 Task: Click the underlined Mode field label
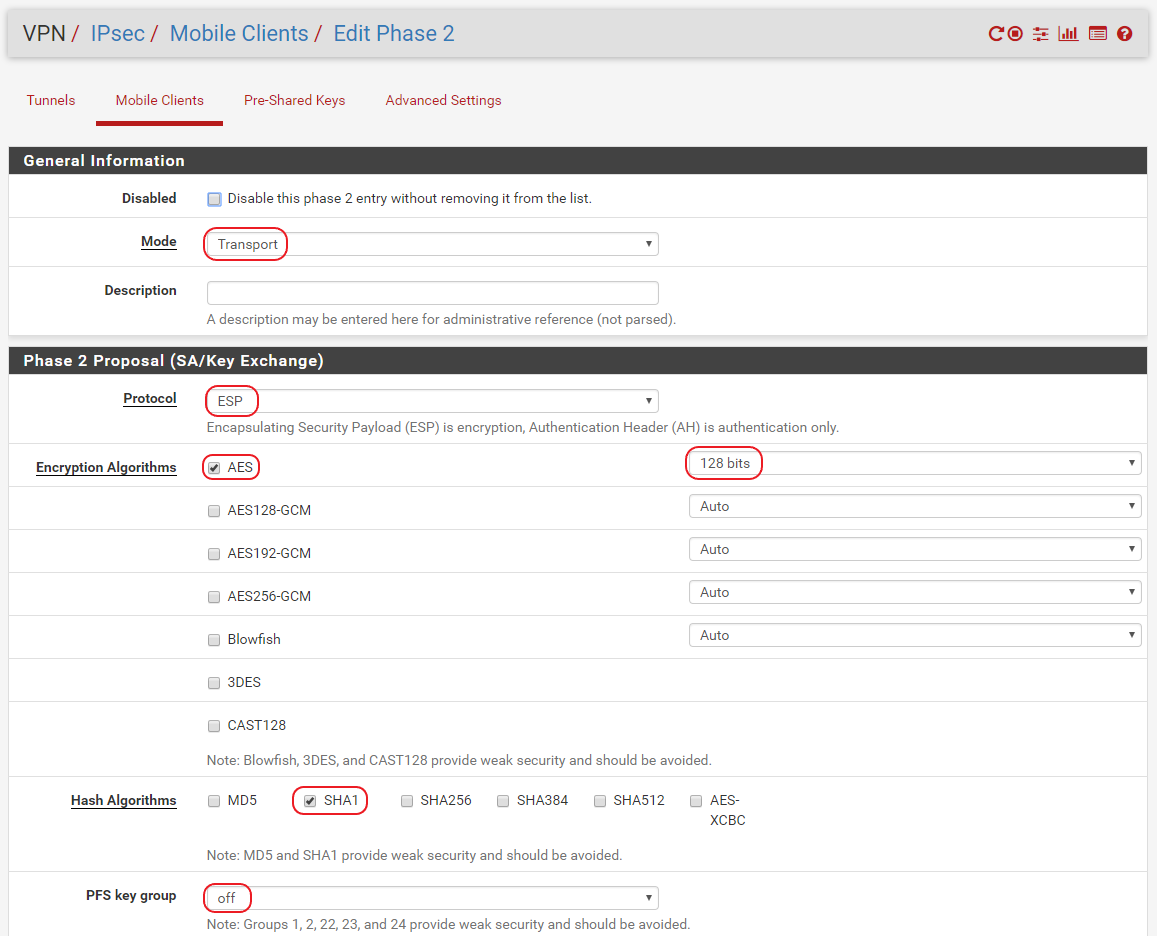point(159,242)
